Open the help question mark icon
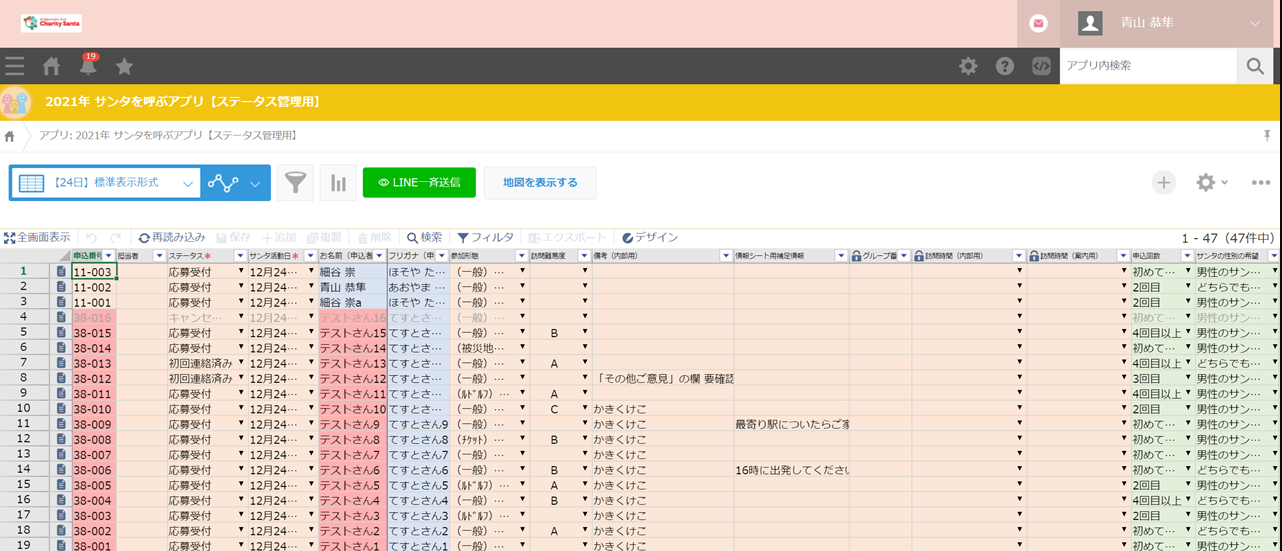Image resolution: width=1282 pixels, height=551 pixels. tap(1005, 66)
